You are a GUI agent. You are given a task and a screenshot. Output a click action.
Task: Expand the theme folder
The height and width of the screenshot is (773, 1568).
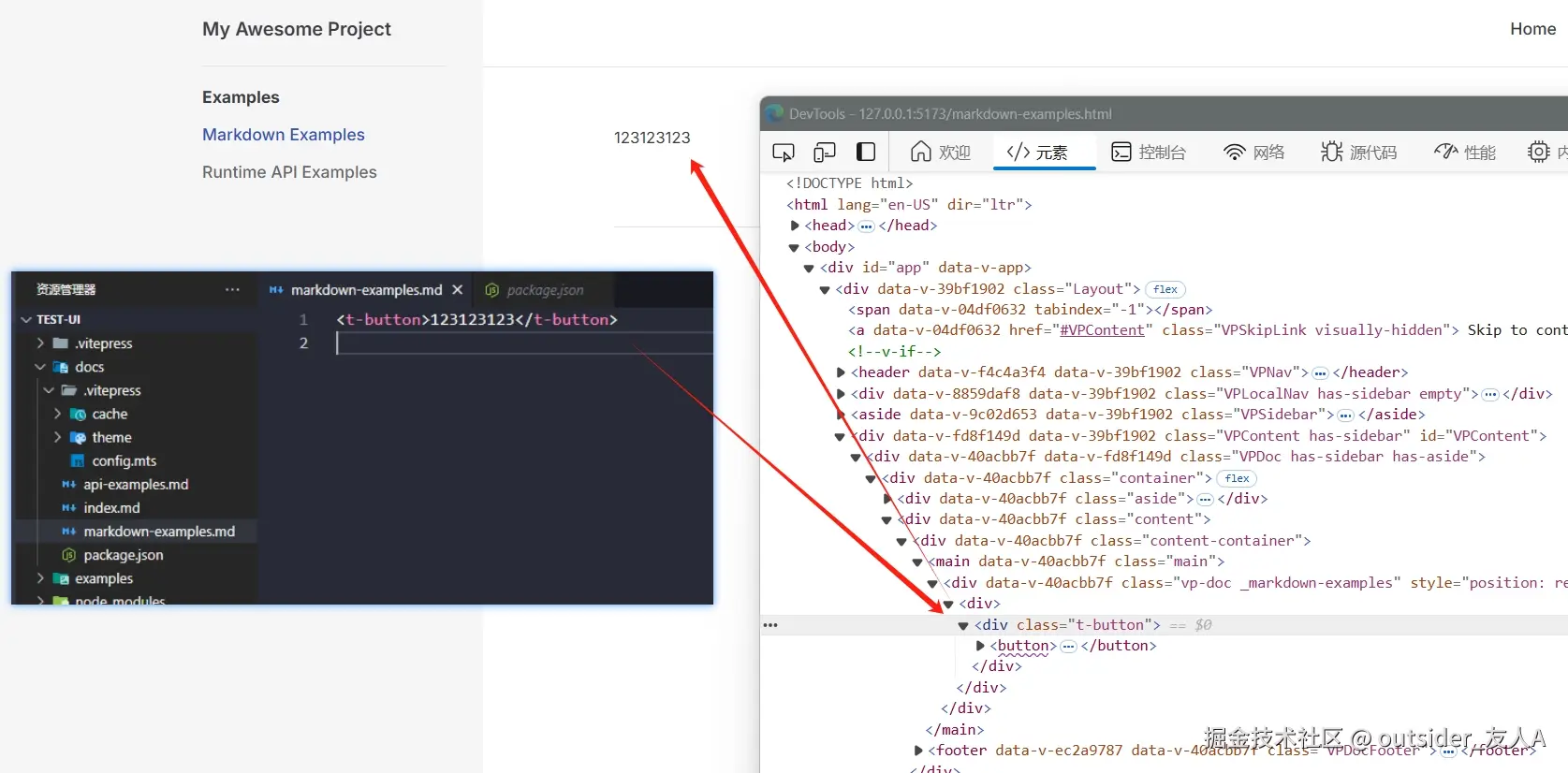[58, 437]
